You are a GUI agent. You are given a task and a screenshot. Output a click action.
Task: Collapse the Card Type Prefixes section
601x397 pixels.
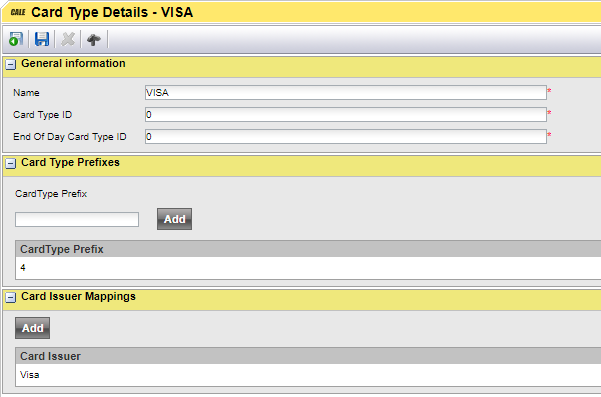click(x=11, y=164)
